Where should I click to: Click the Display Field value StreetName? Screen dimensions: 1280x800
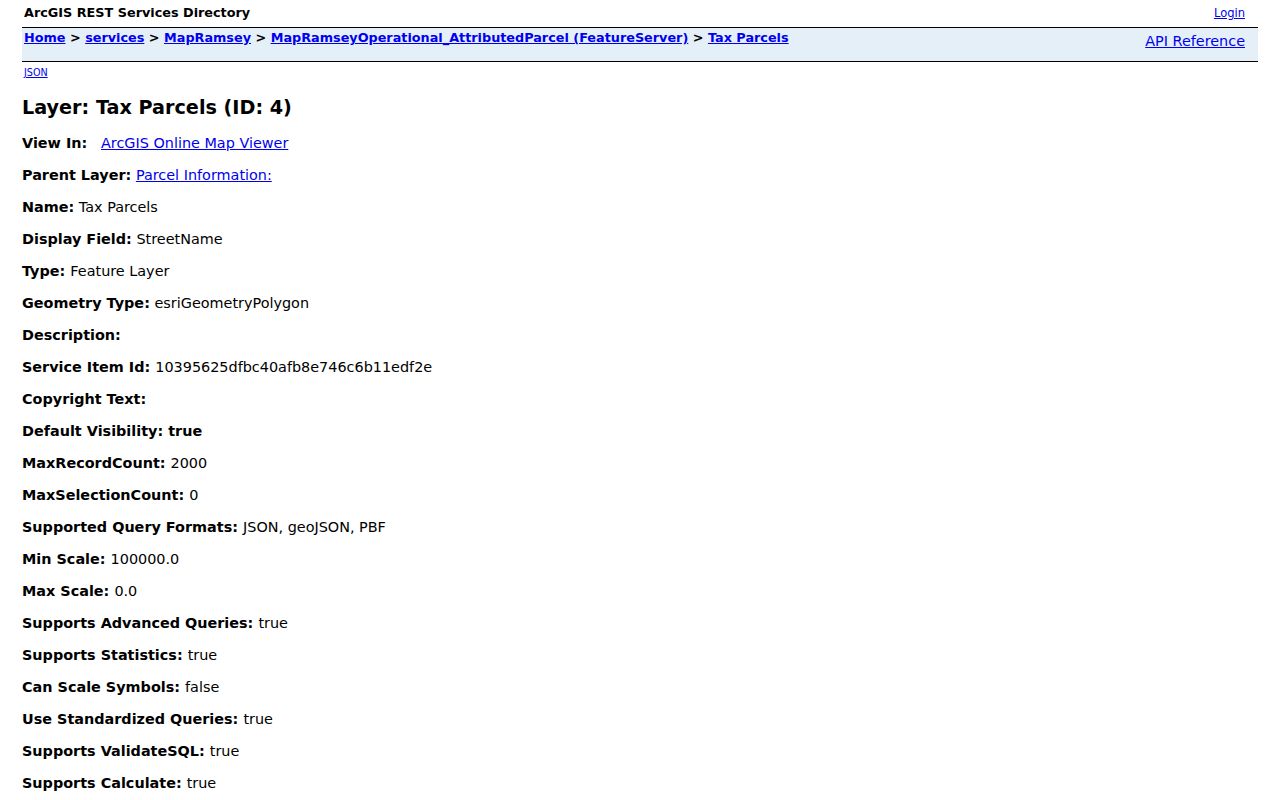179,239
